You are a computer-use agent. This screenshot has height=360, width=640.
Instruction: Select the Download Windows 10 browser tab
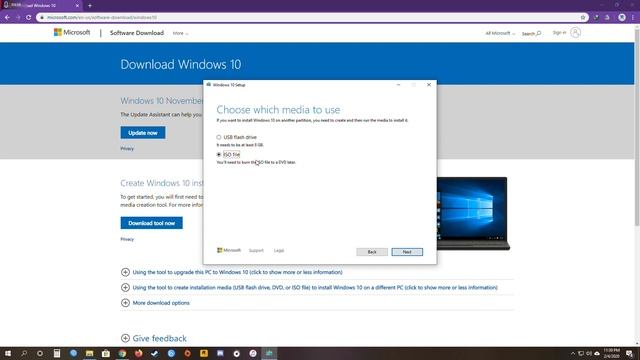[x=41, y=6]
